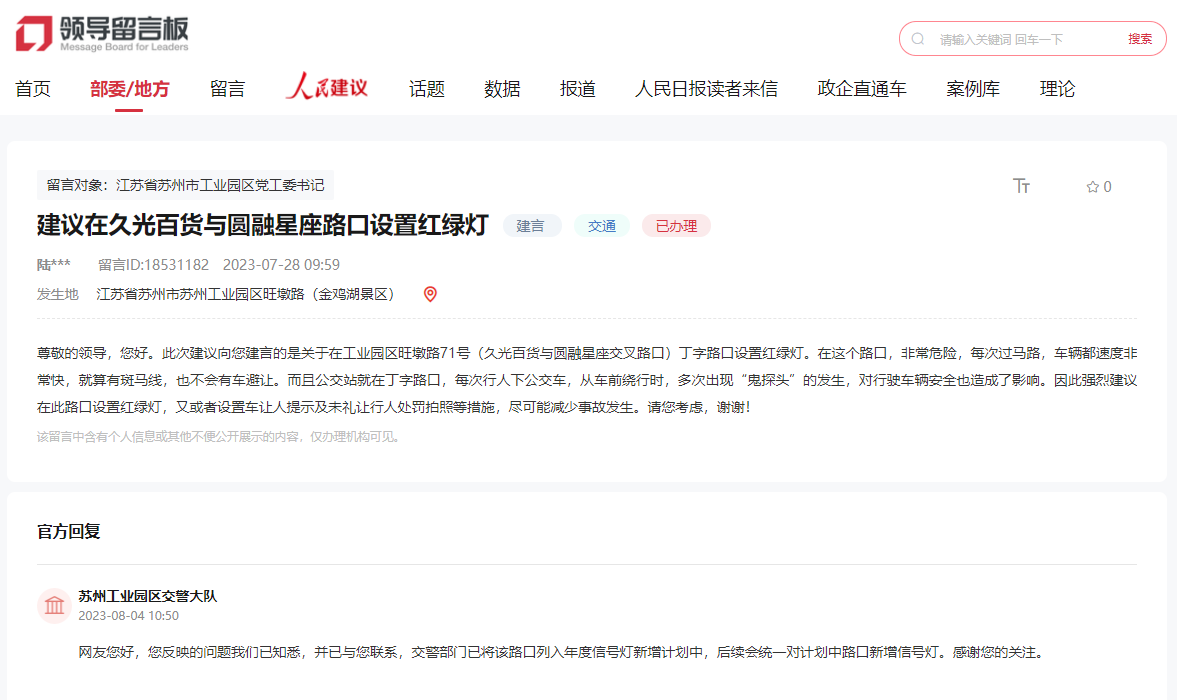Click the Message Board for Leaders logo
The width and height of the screenshot is (1177, 700).
pos(102,34)
